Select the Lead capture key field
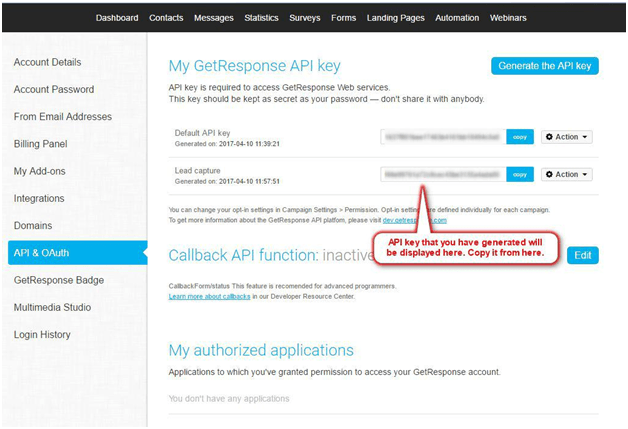 [x=443, y=174]
